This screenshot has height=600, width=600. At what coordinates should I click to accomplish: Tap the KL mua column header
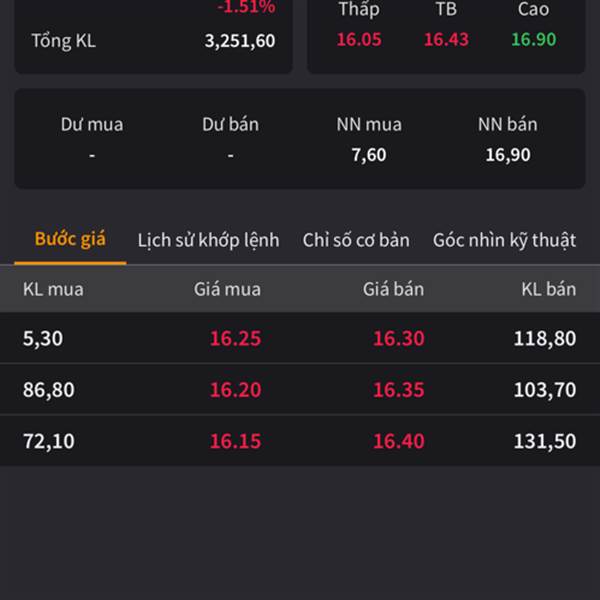(53, 289)
